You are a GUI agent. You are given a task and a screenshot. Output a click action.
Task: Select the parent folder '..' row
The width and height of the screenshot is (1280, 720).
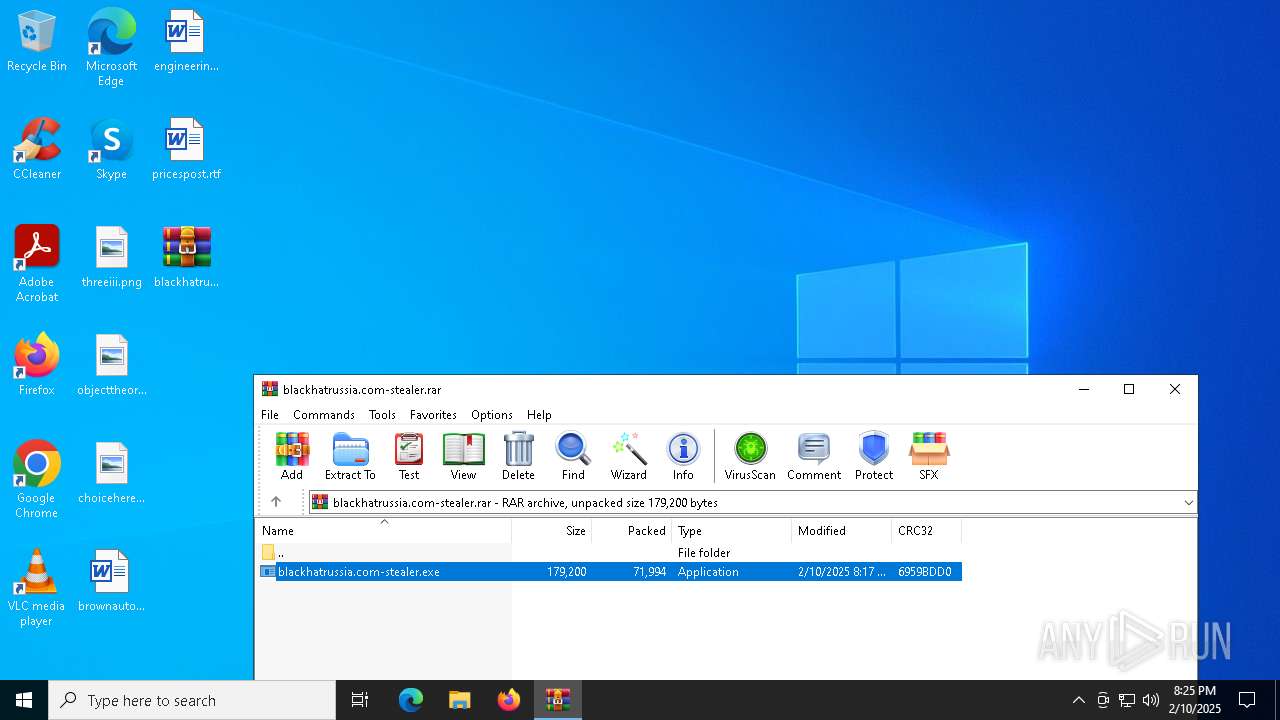tap(609, 553)
